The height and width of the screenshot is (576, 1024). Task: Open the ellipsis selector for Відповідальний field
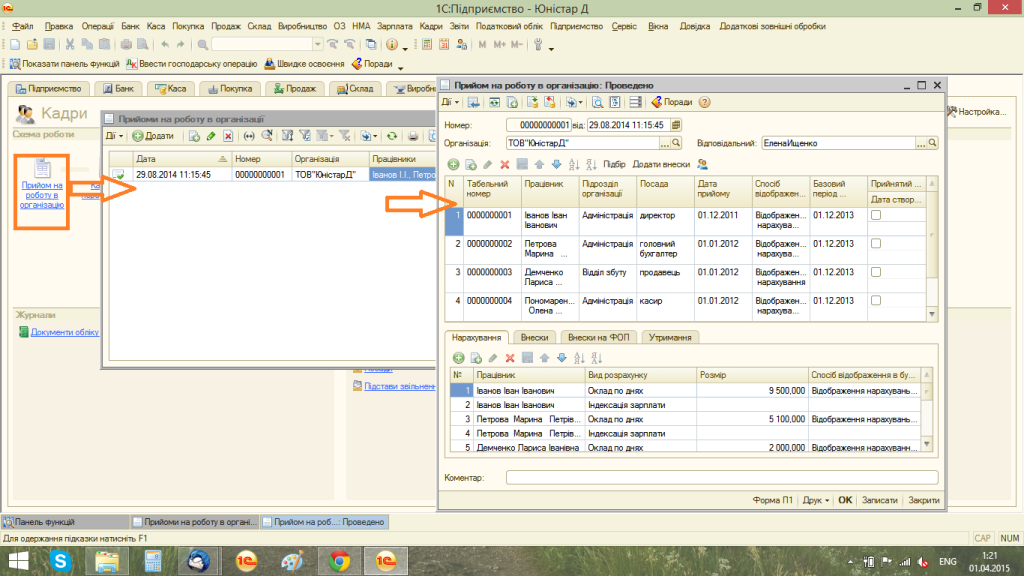921,143
